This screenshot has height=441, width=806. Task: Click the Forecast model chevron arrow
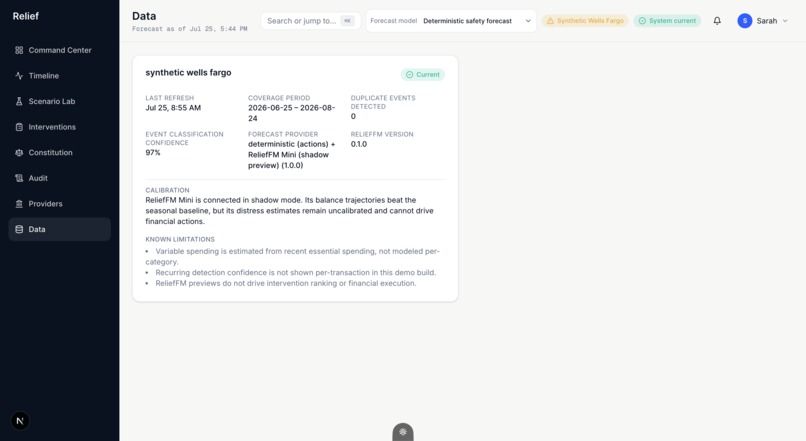[x=528, y=21]
